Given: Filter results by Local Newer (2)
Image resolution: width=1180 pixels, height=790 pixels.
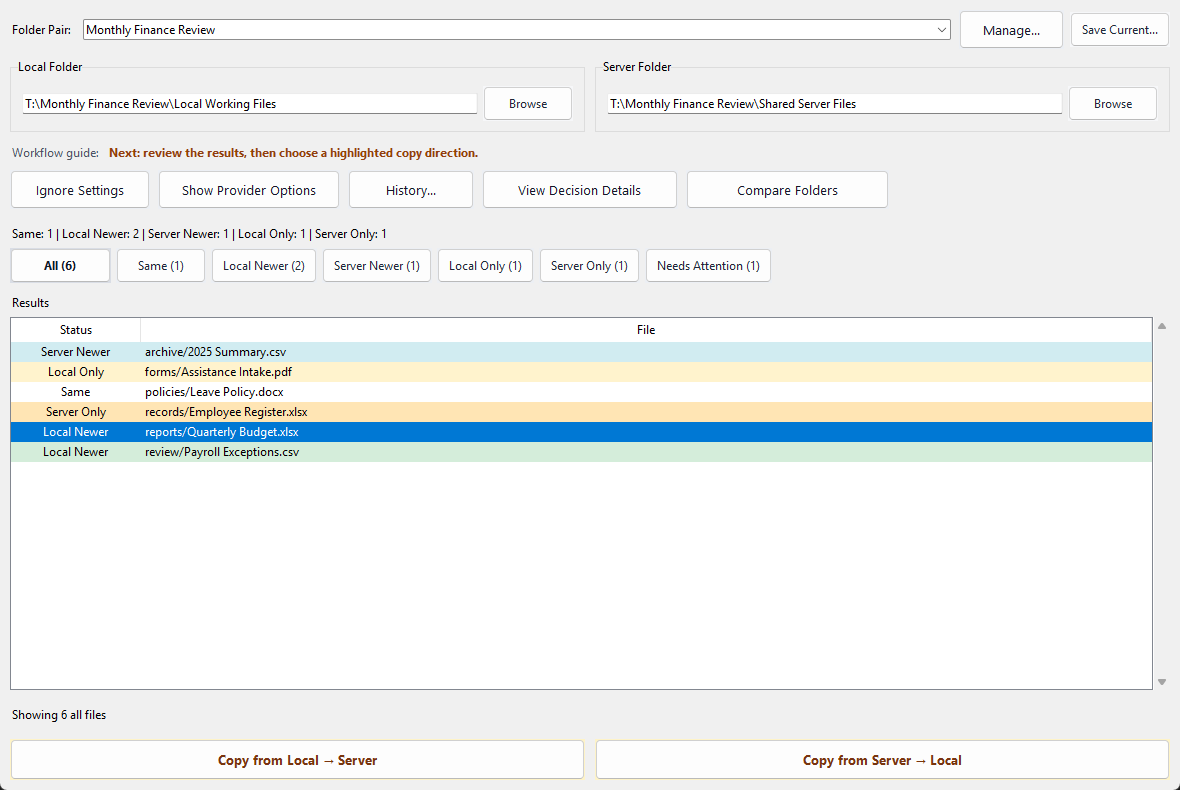Looking at the screenshot, I should (264, 266).
